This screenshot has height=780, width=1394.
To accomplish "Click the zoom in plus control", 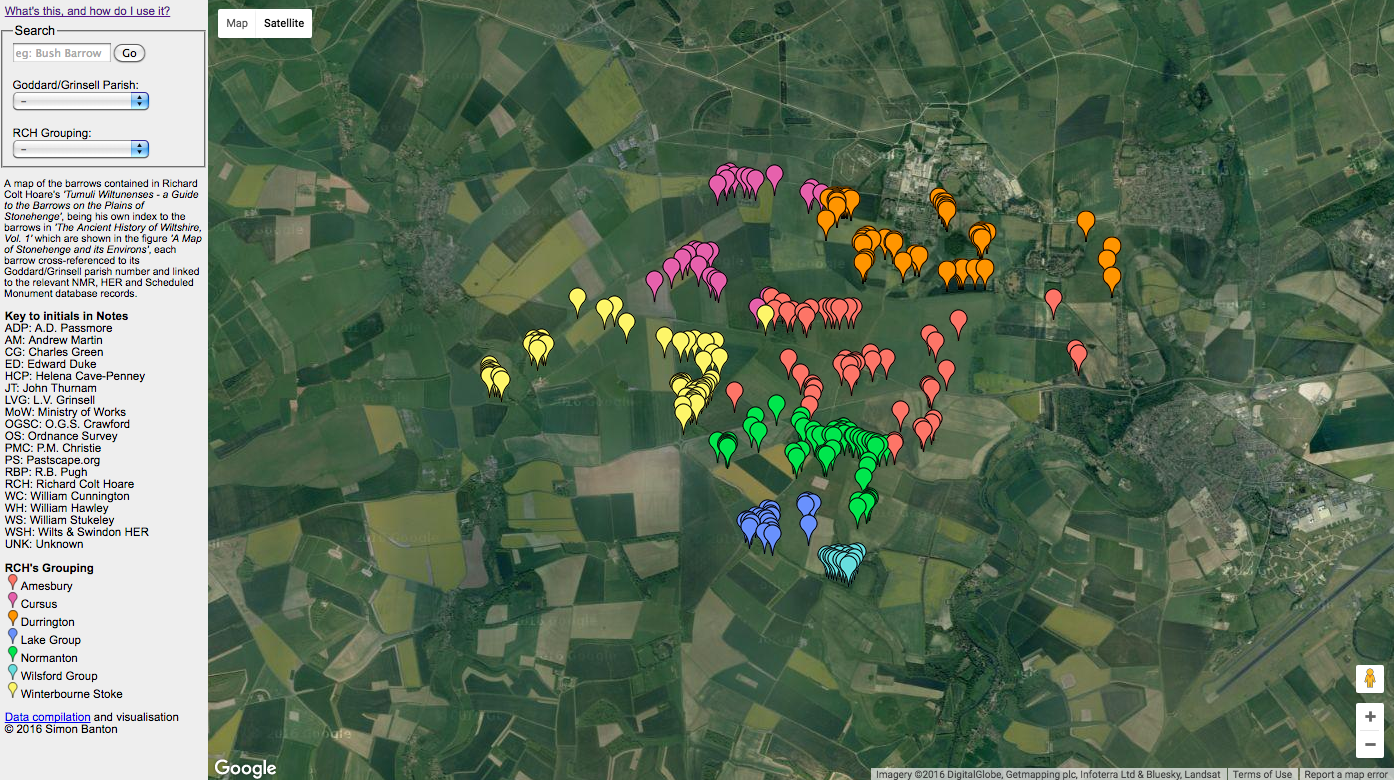I will pyautogui.click(x=1370, y=716).
